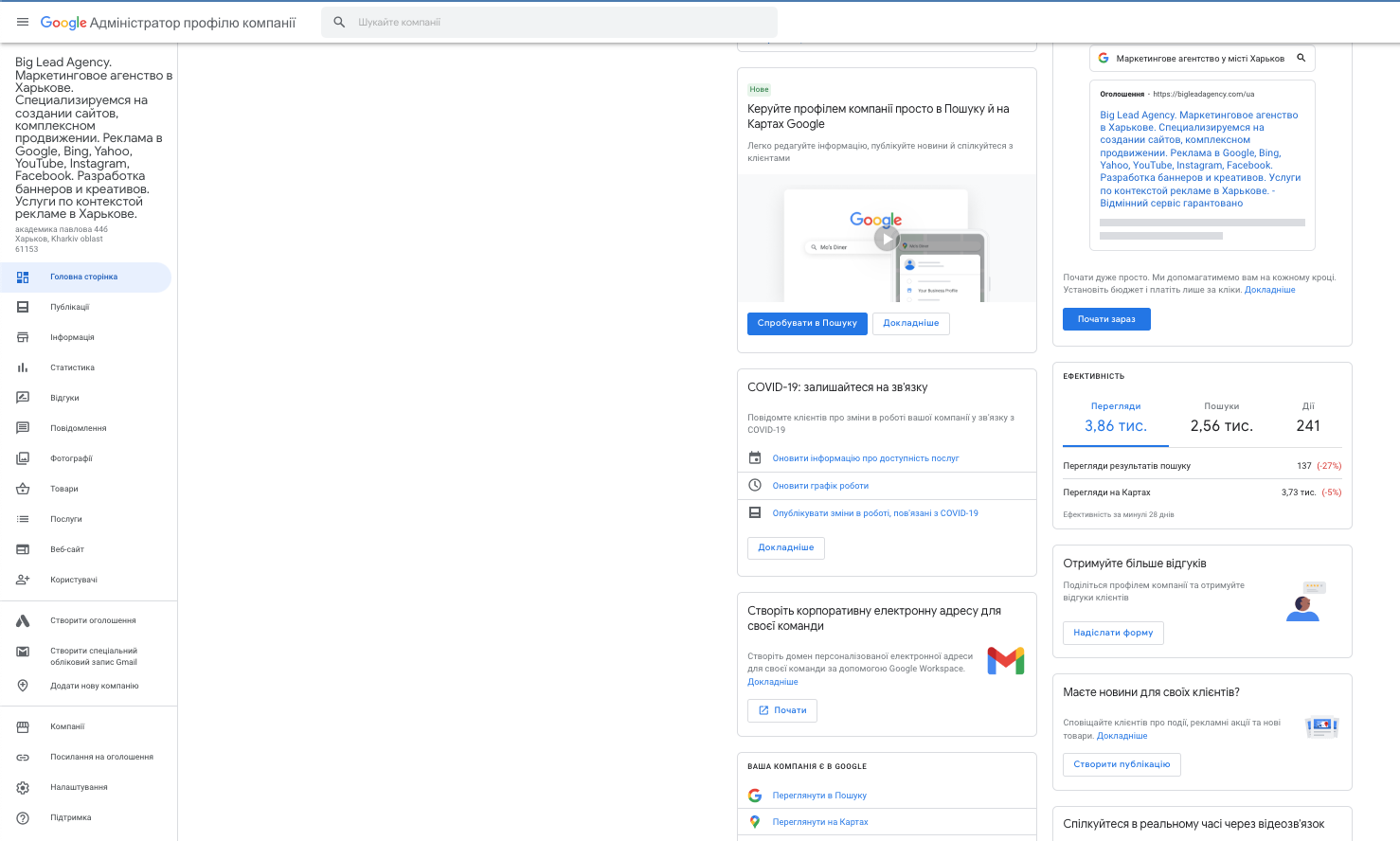The width and height of the screenshot is (1400, 841).
Task: Open the Оновити графік роботи link
Action: pos(820,486)
